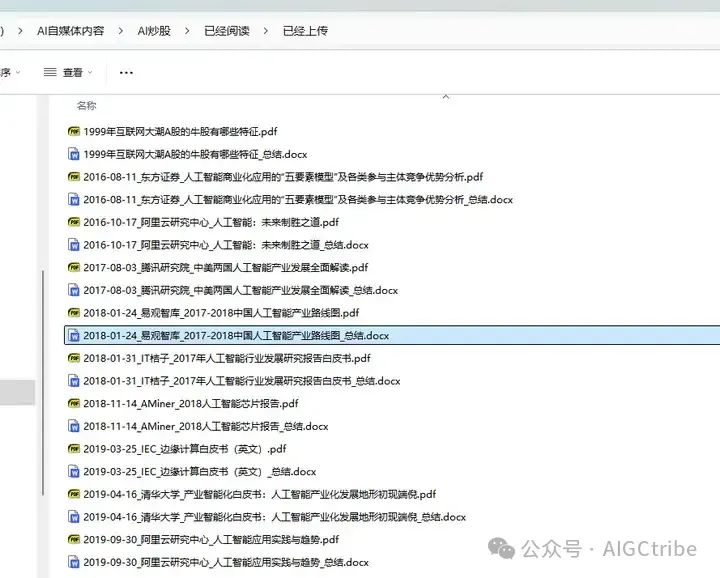The width and height of the screenshot is (720, 578).
Task: Click Word icon of 2017-08-03 腾讯研究院 总结.docx
Action: pos(74,290)
